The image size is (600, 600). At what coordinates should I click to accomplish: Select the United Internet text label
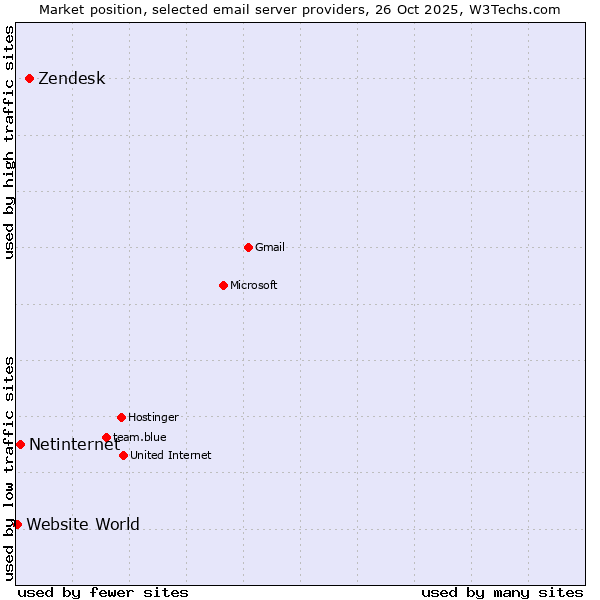[x=170, y=455]
